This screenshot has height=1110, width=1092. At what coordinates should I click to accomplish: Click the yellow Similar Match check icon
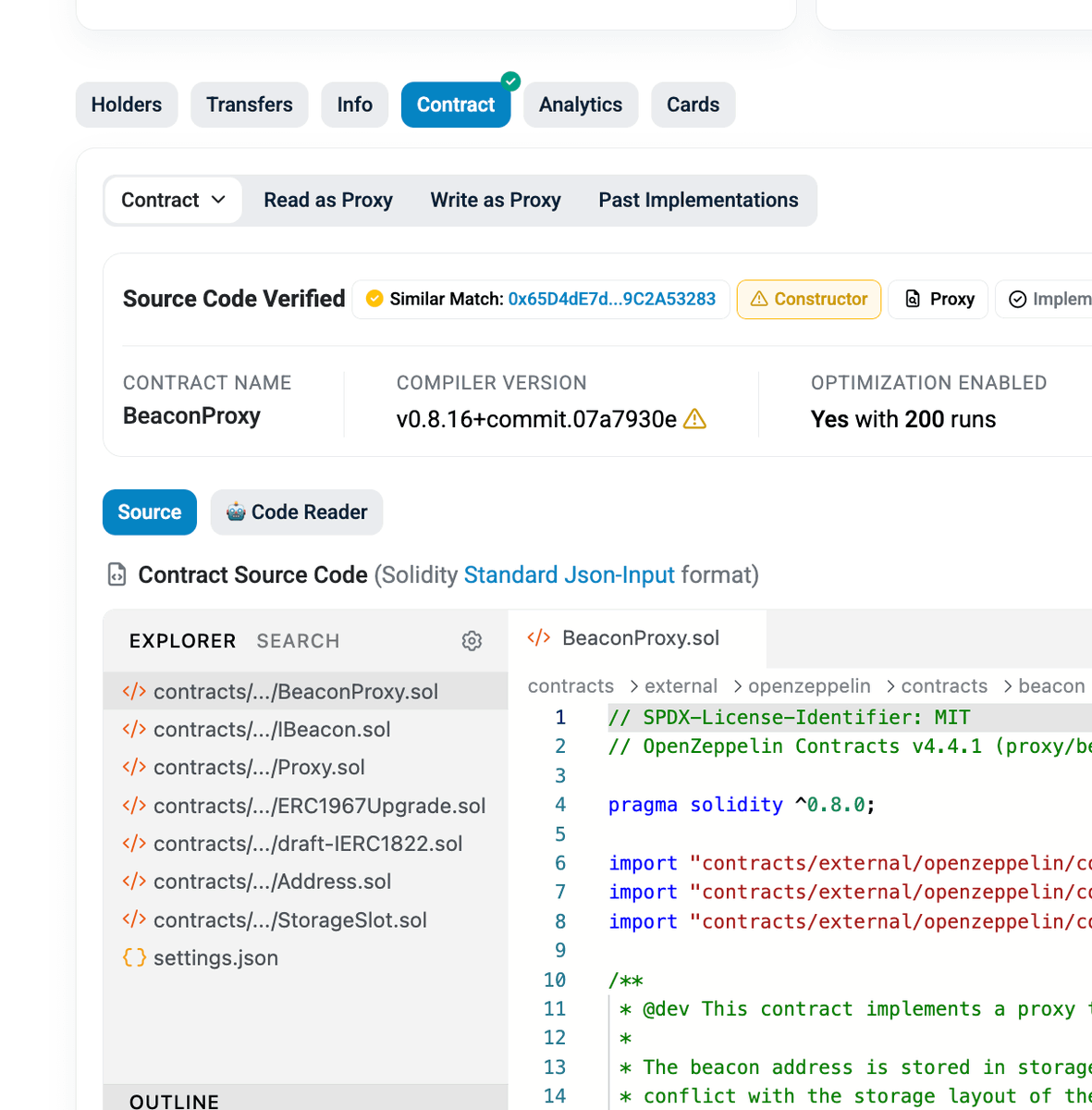[374, 299]
